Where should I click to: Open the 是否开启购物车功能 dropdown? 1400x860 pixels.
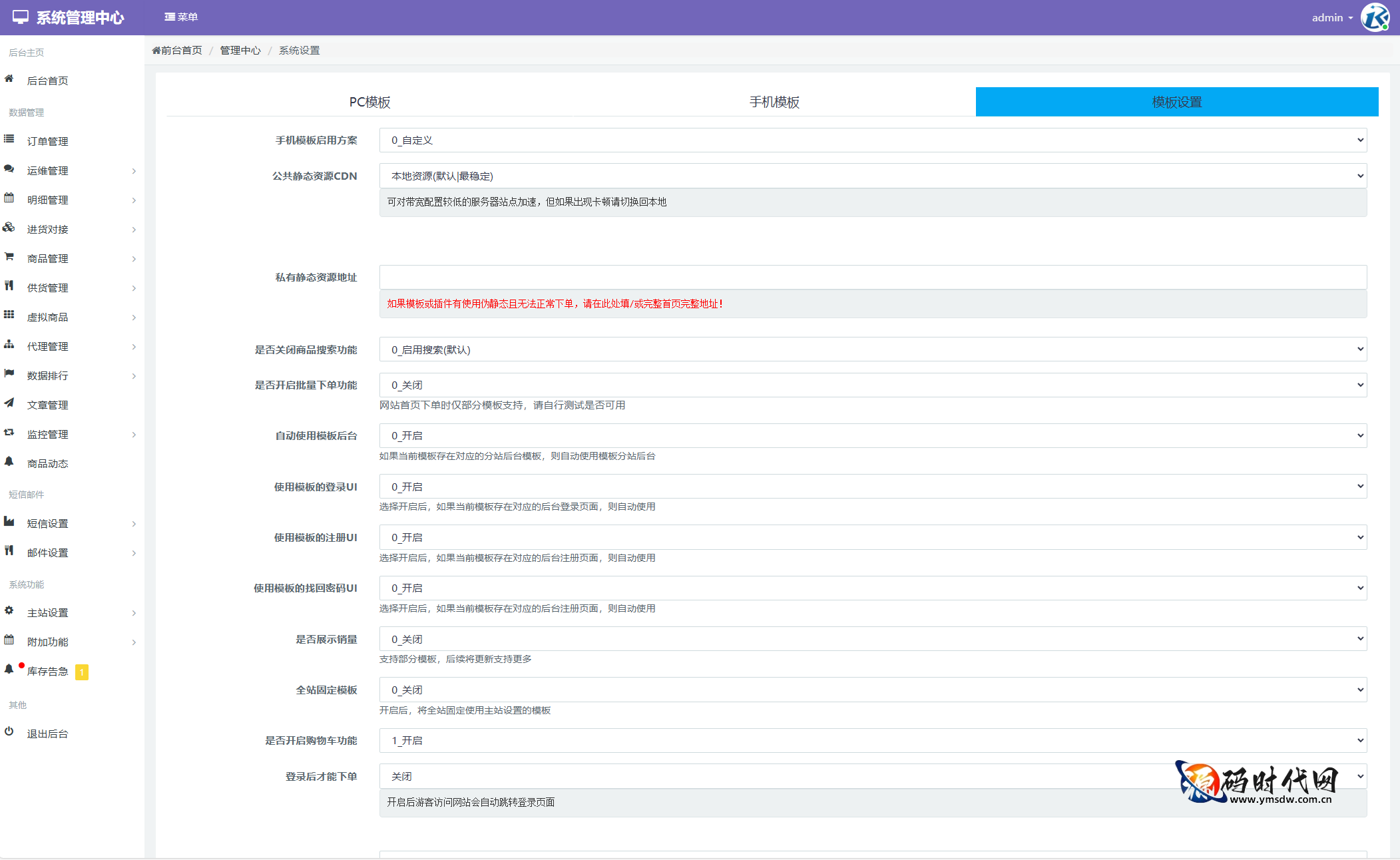872,741
